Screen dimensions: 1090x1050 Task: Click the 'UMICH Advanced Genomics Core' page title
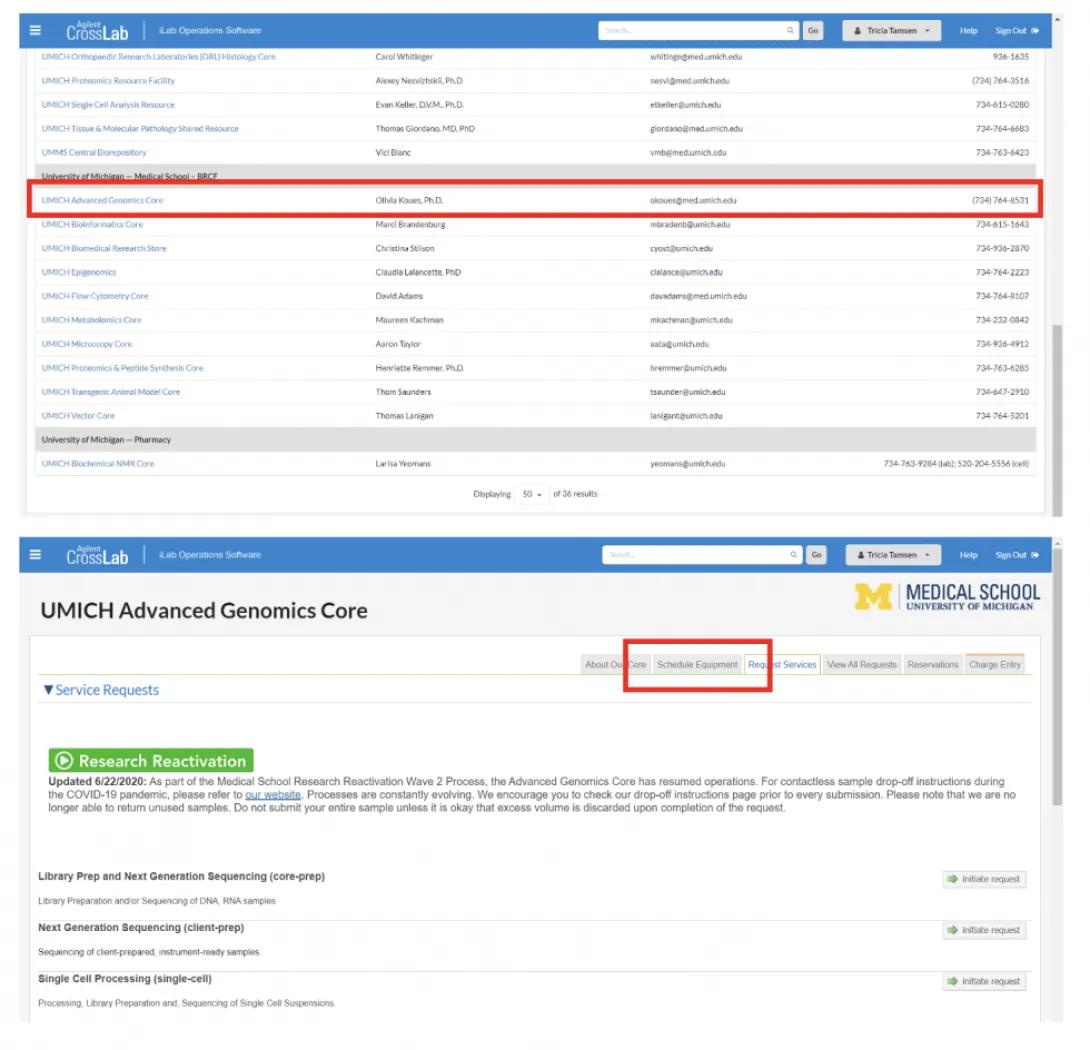[x=204, y=611]
